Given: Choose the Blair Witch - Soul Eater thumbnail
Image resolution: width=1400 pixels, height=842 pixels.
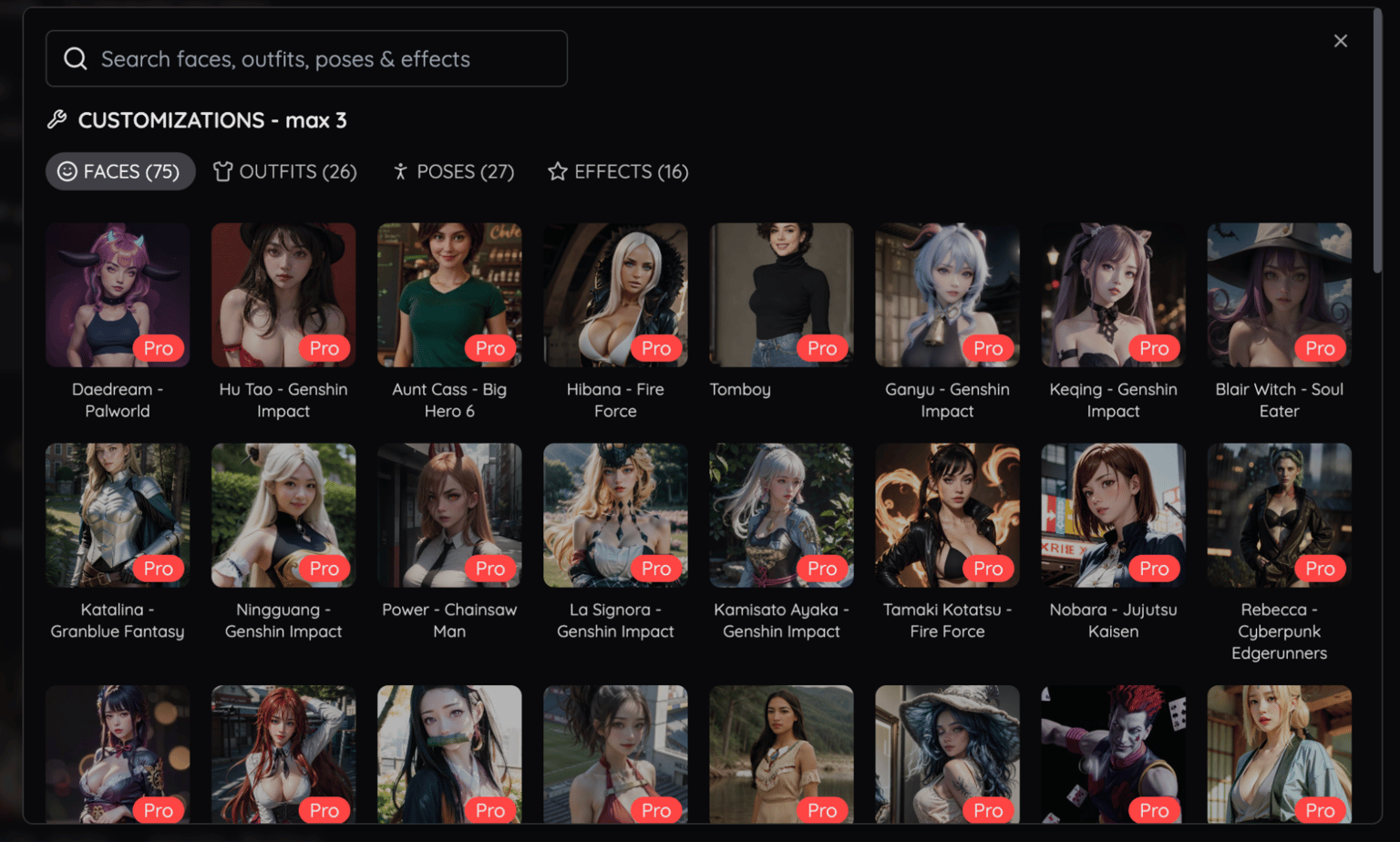Looking at the screenshot, I should (x=1279, y=295).
